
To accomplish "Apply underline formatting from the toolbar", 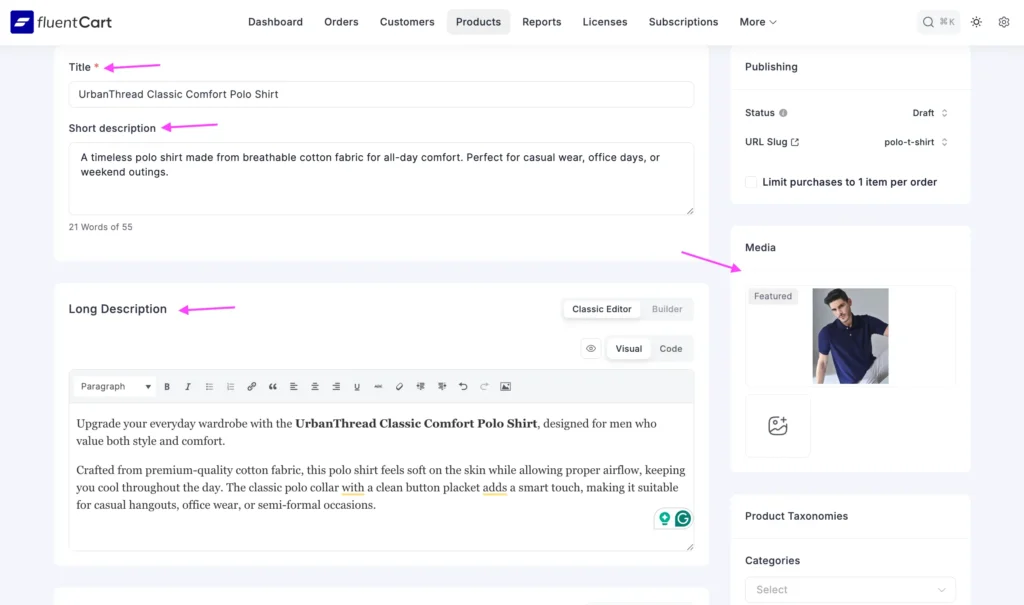I will 357,386.
